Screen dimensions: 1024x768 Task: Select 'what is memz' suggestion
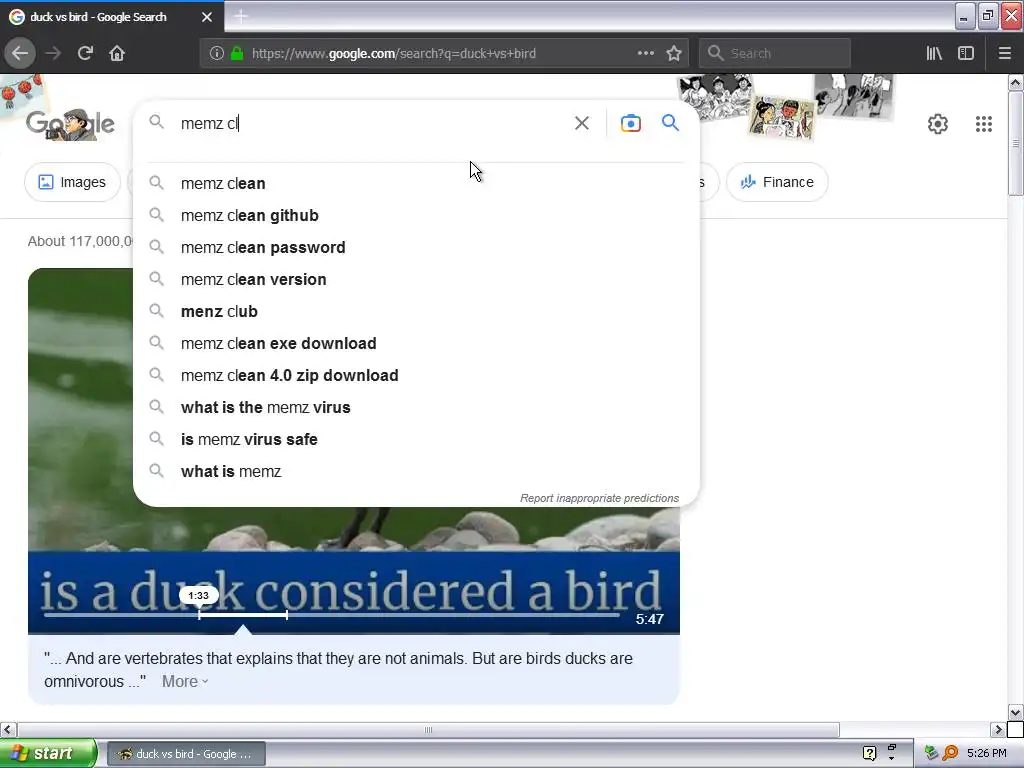pyautogui.click(x=416, y=472)
